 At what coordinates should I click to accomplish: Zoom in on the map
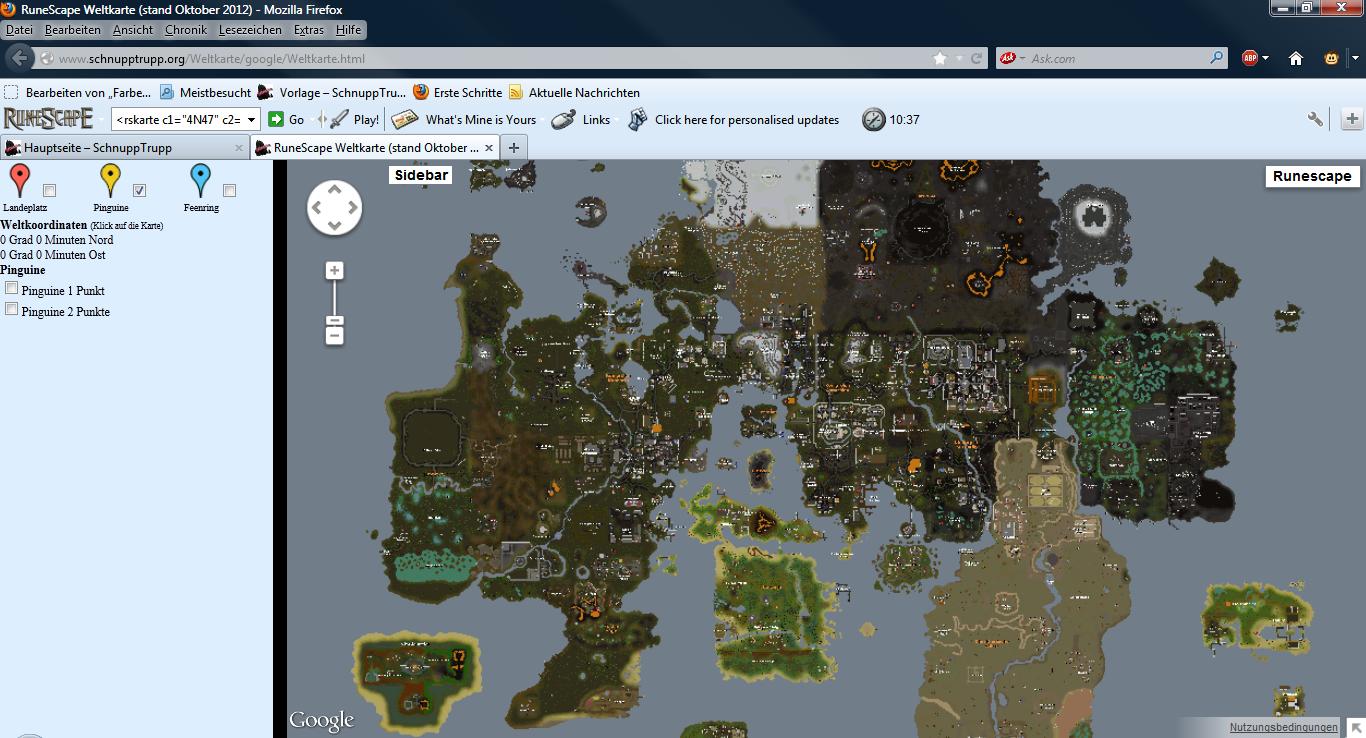(x=334, y=271)
